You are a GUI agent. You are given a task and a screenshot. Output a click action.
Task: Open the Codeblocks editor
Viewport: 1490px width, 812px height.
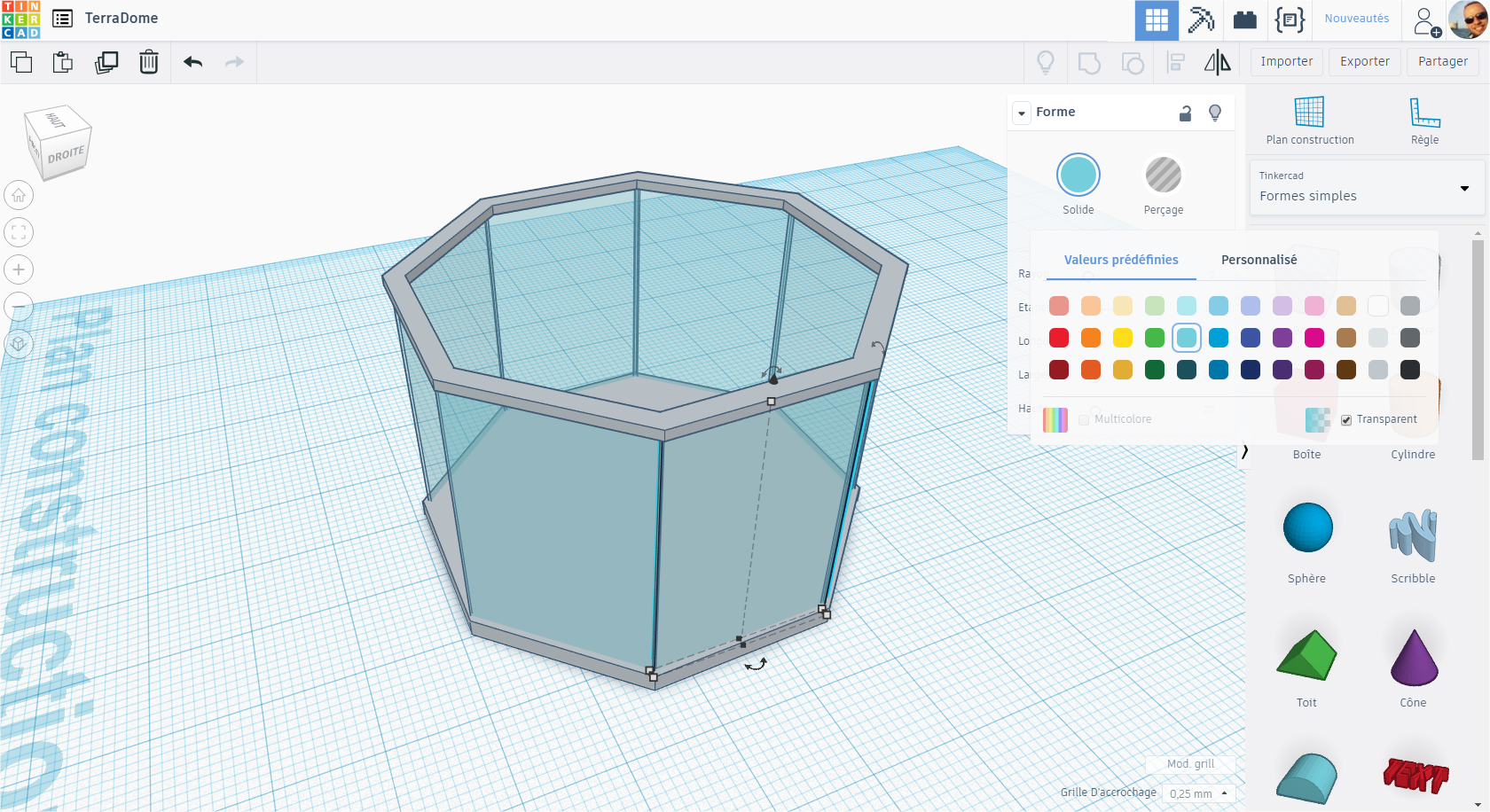1290,20
